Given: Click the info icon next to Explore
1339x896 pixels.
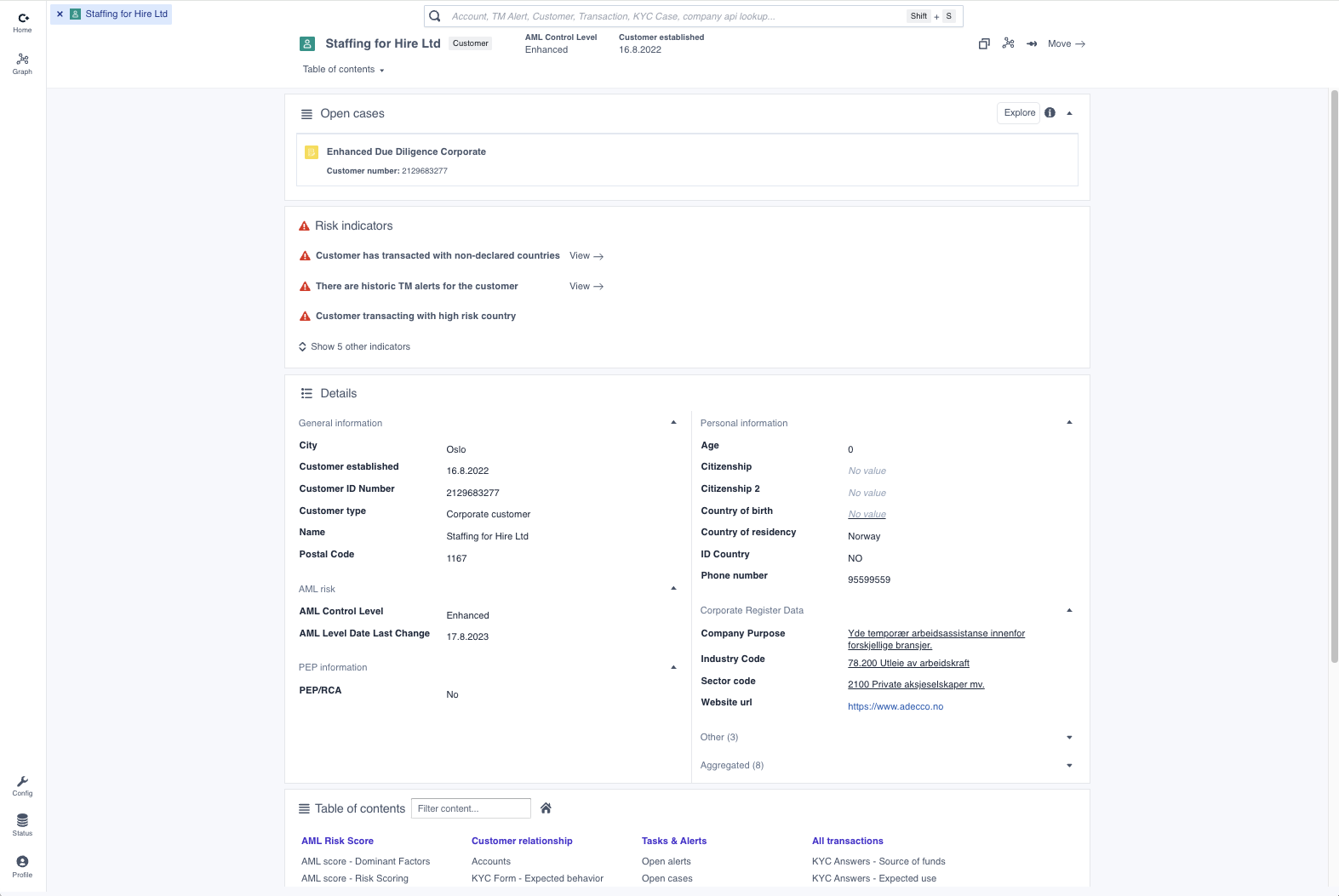Looking at the screenshot, I should click(x=1050, y=113).
